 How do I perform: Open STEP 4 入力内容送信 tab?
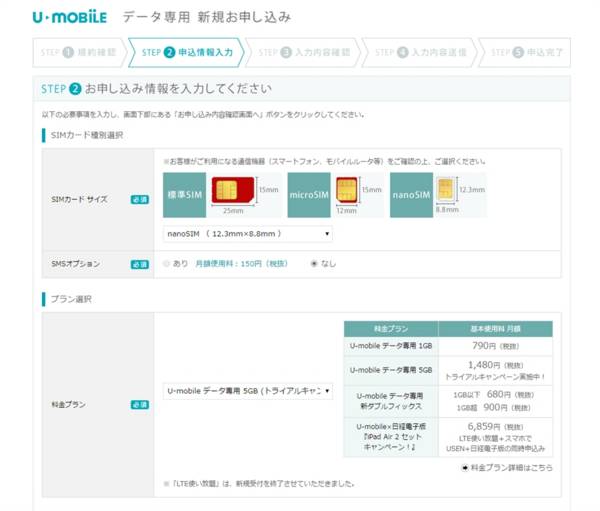point(420,52)
